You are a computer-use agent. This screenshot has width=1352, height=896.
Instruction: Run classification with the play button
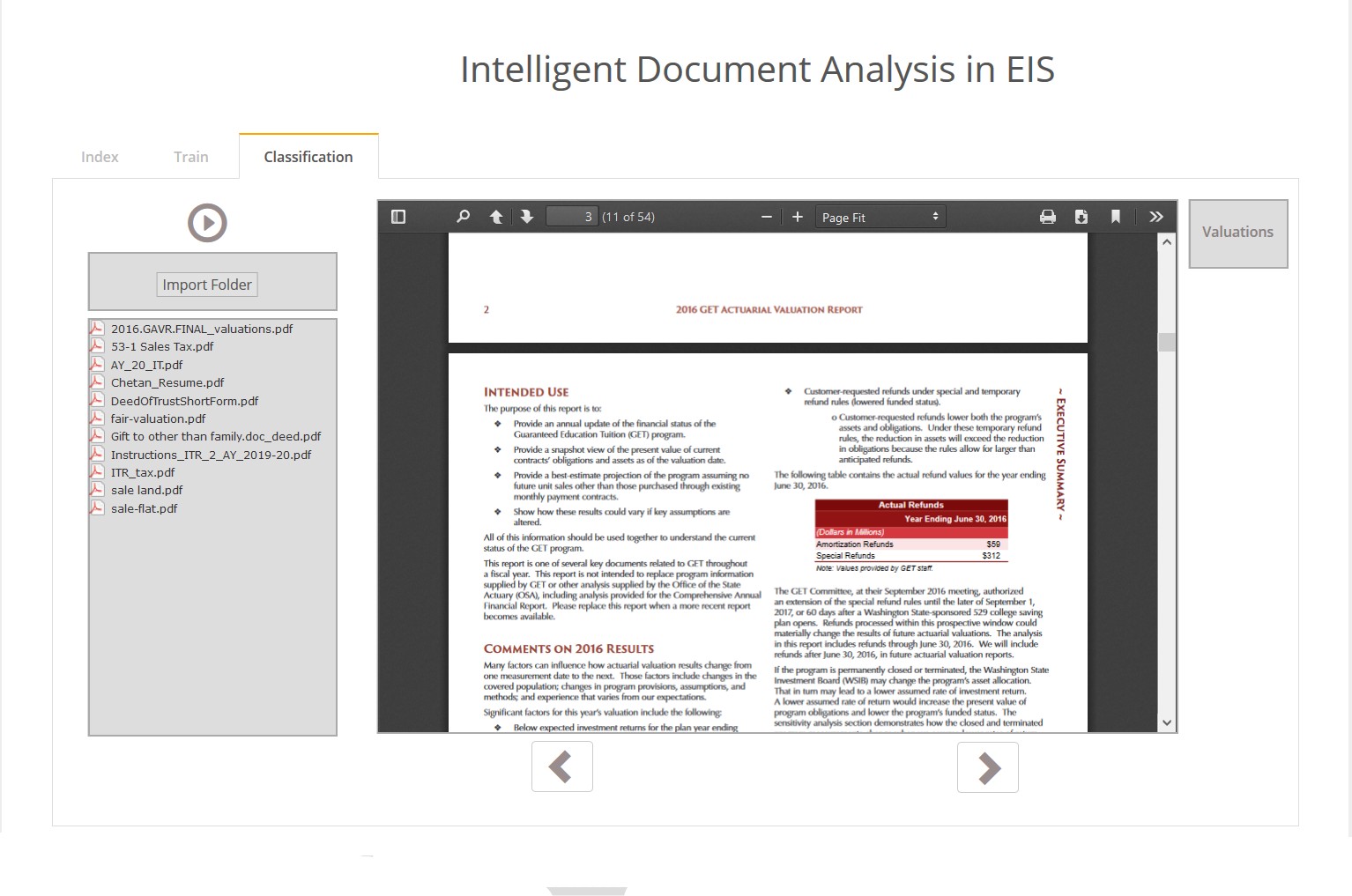pos(207,223)
